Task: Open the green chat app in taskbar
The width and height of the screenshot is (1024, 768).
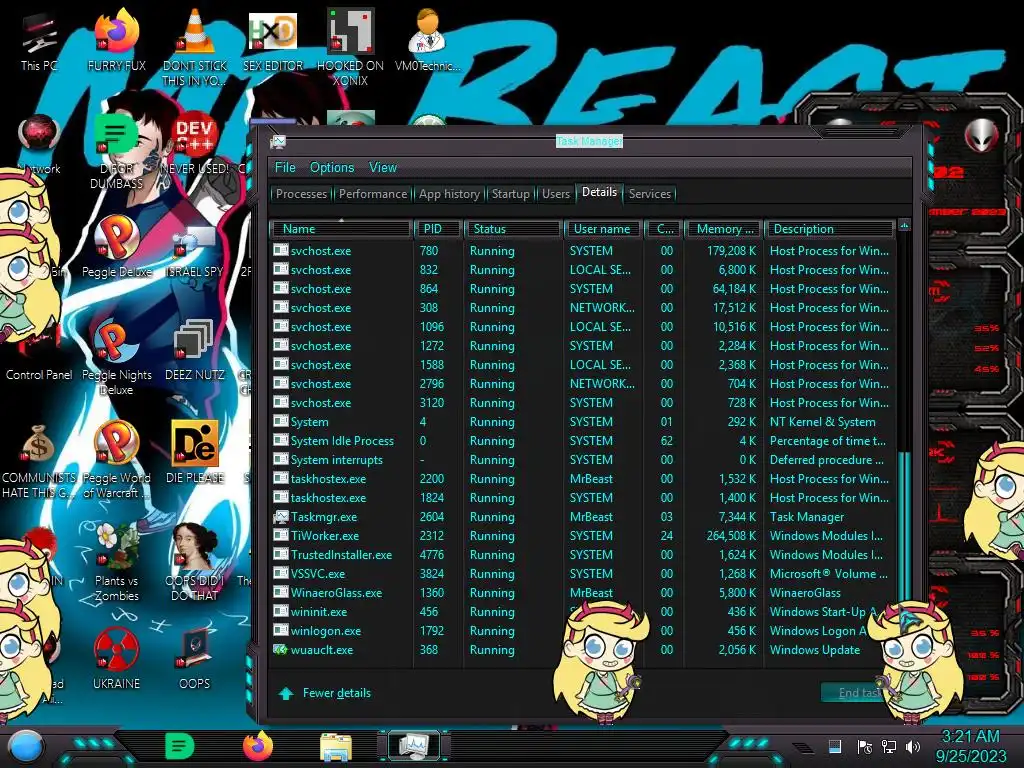Action: tap(179, 746)
